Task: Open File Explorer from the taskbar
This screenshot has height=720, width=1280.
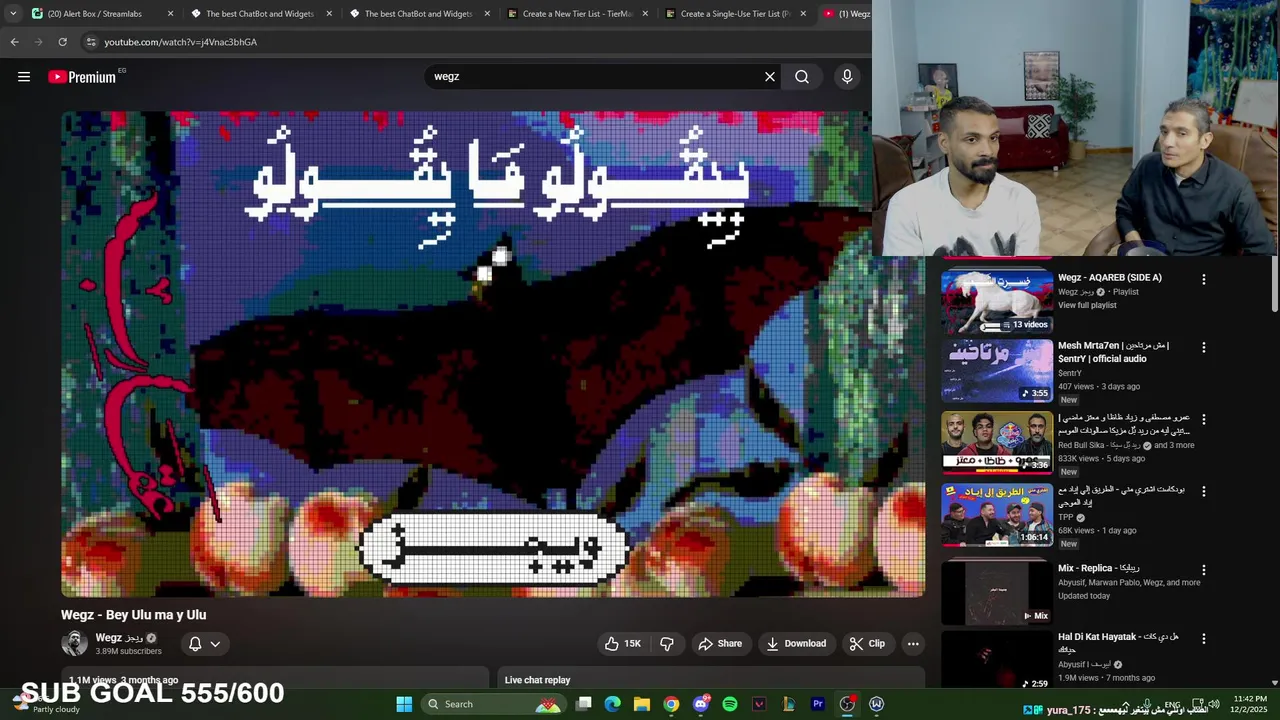Action: (642, 704)
